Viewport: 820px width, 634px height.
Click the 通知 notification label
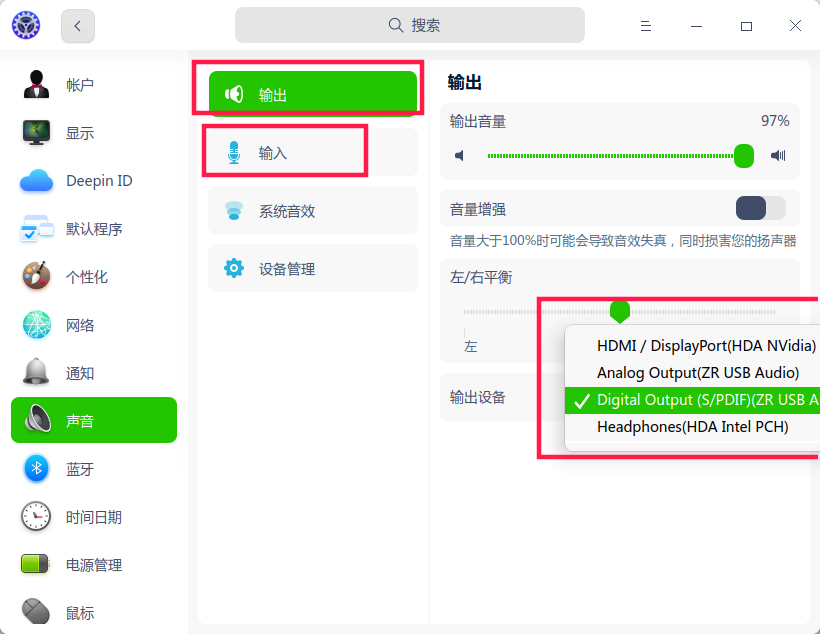tap(80, 373)
